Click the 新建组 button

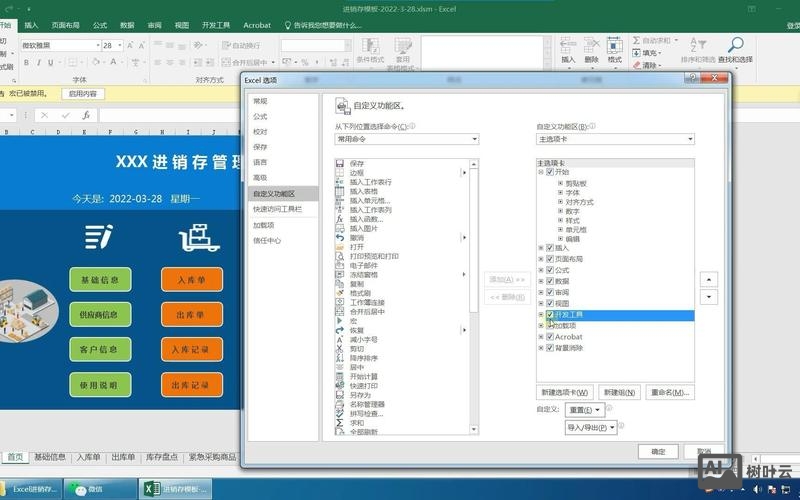619,392
